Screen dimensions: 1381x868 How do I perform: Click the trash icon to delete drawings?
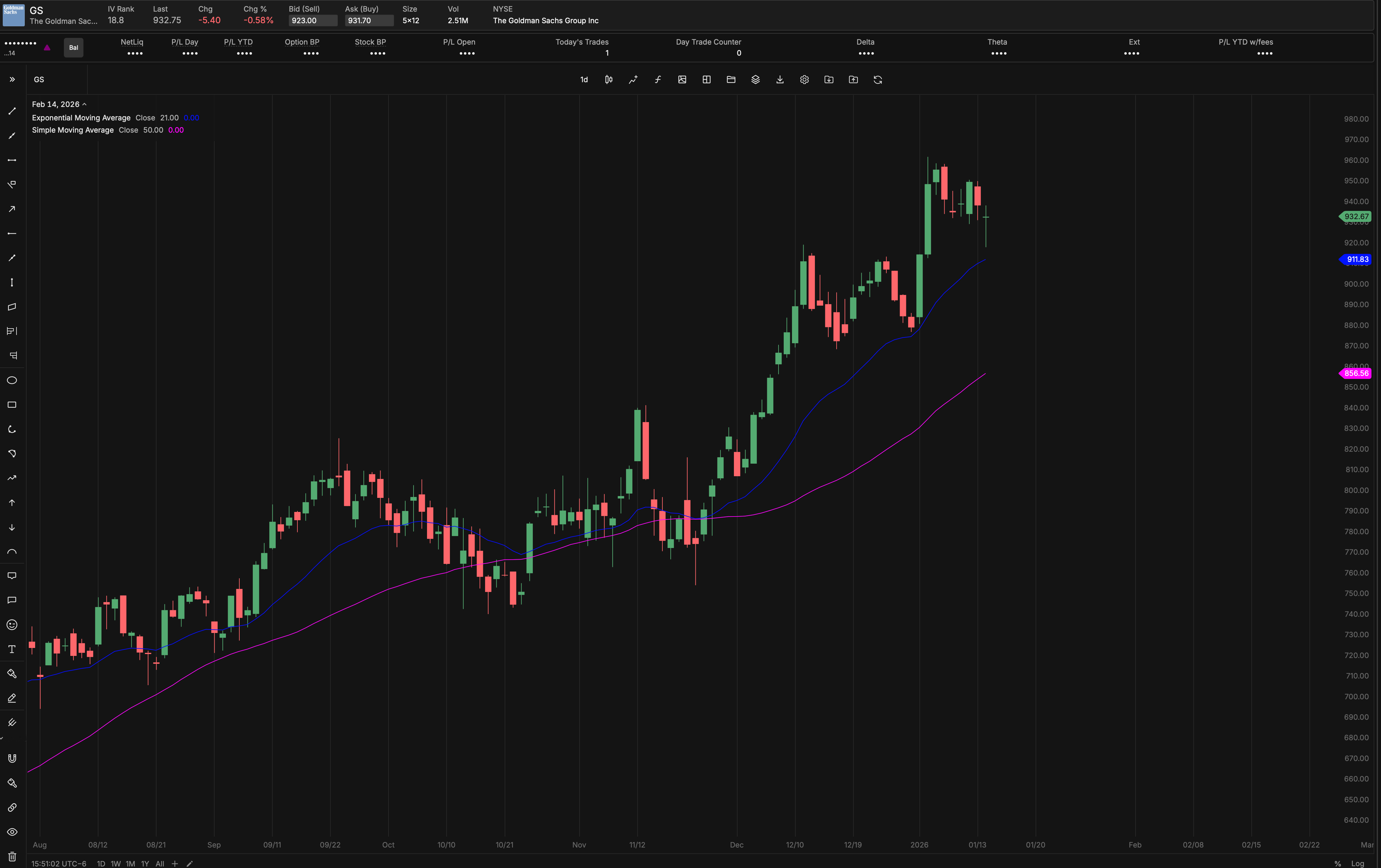(12, 856)
